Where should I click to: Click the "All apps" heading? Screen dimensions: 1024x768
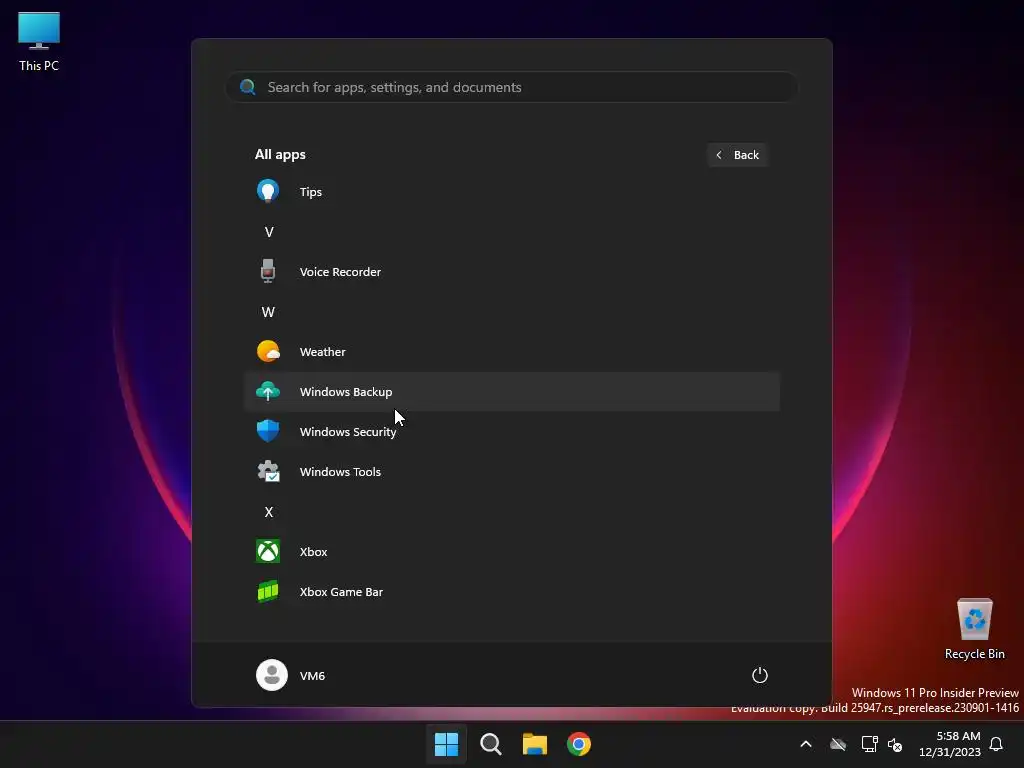280,154
